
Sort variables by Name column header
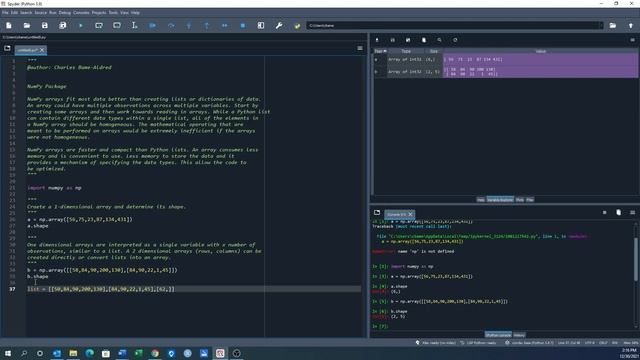(x=380, y=51)
